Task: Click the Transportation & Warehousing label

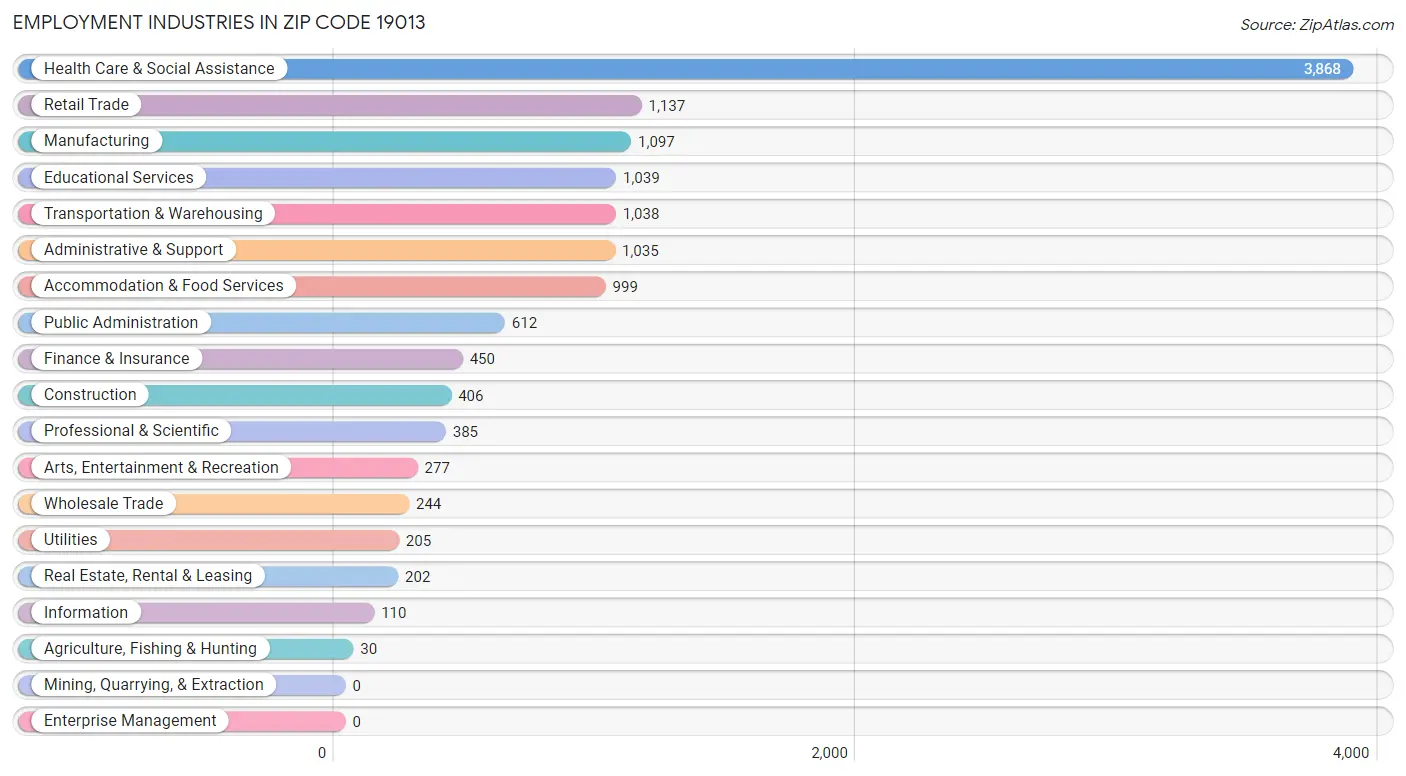Action: [153, 214]
